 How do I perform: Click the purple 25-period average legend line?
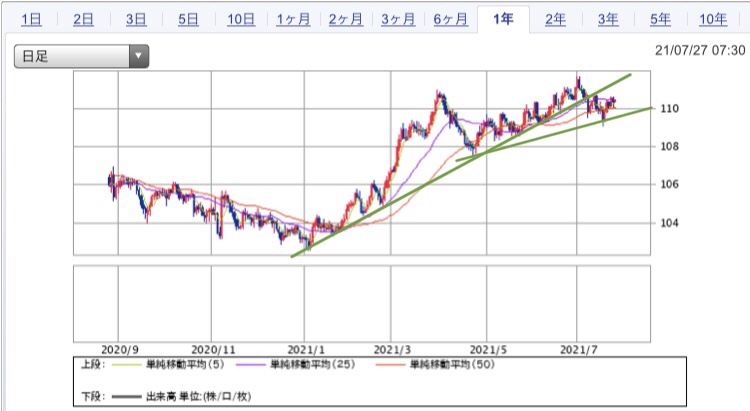(250, 365)
